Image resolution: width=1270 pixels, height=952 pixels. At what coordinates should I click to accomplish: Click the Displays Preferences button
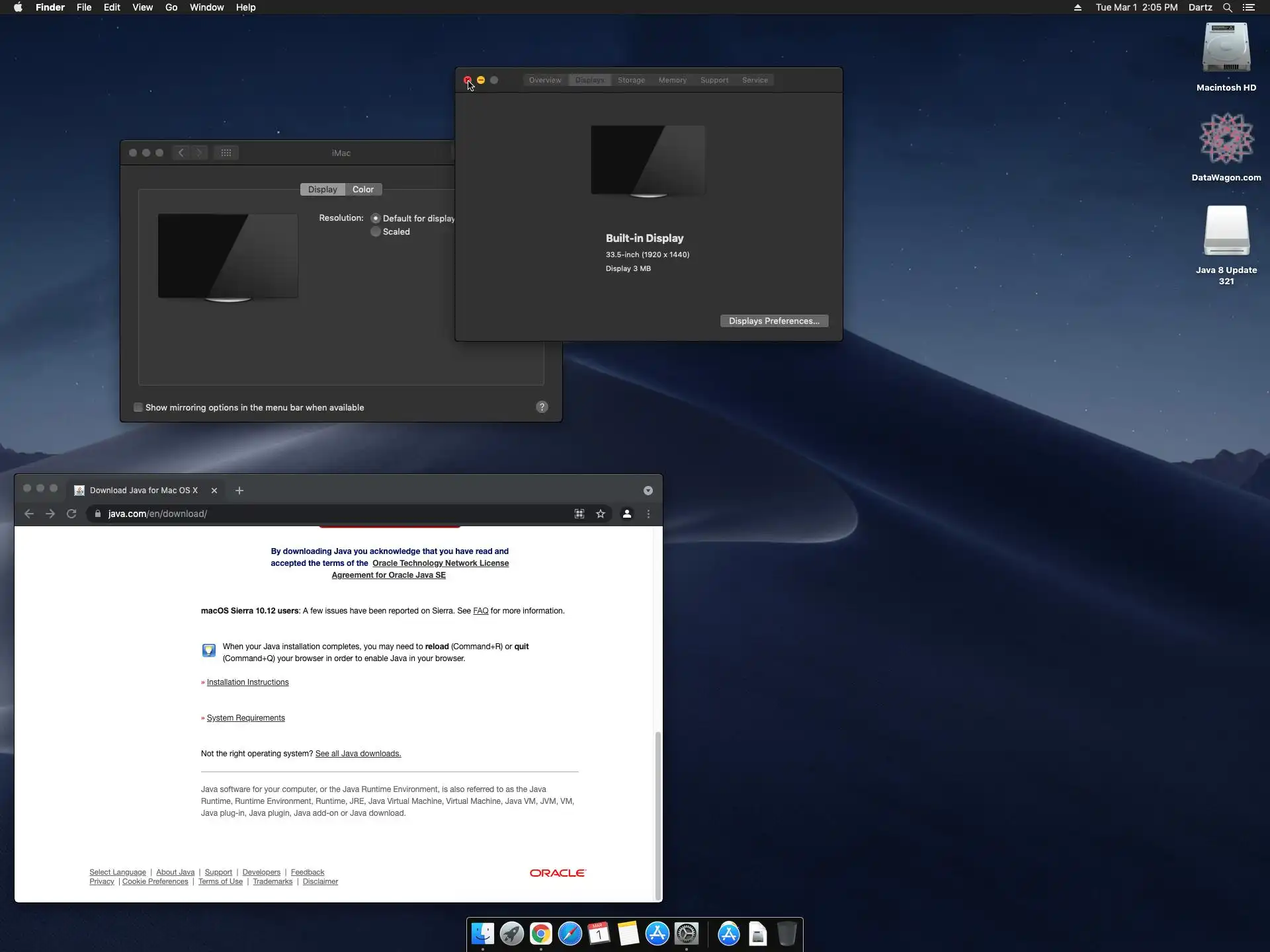(x=774, y=321)
